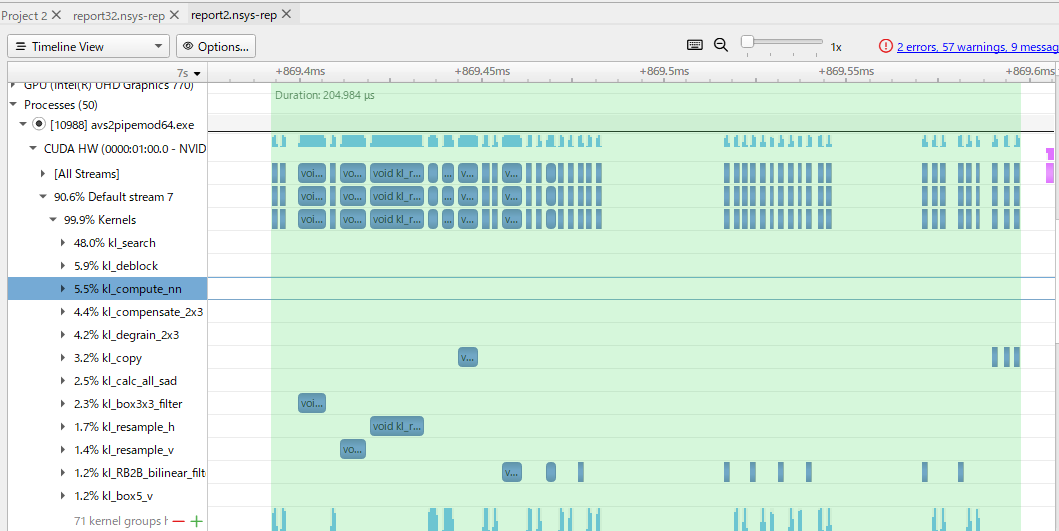Viewport: 1059px width, 531px height.
Task: Click the +869.45ms ruler label
Action: click(x=482, y=71)
